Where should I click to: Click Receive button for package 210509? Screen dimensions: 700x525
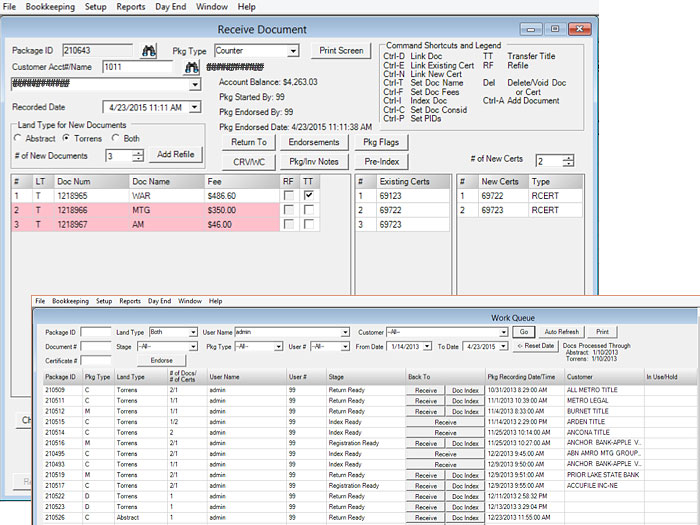pos(426,390)
